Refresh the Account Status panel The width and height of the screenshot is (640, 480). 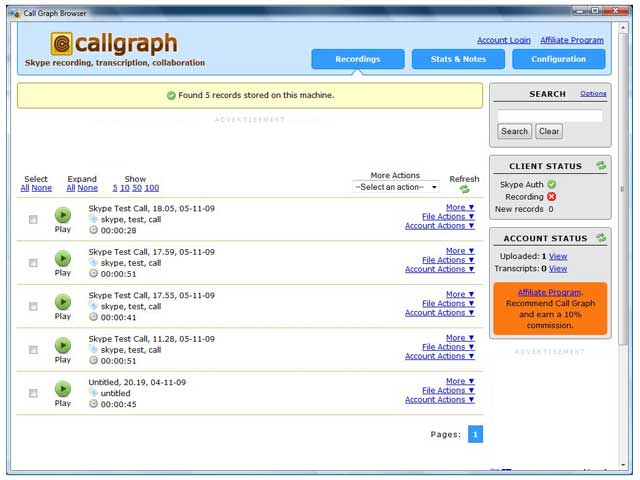click(600, 238)
